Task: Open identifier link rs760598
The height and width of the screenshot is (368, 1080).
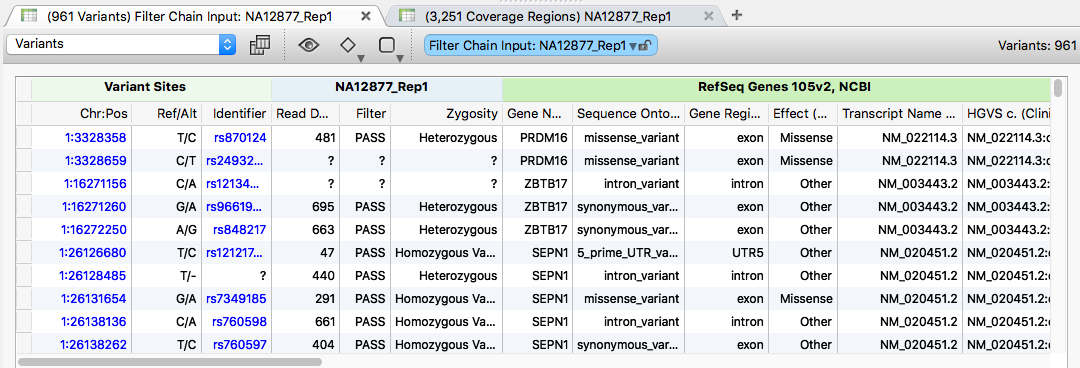Action: click(240, 322)
